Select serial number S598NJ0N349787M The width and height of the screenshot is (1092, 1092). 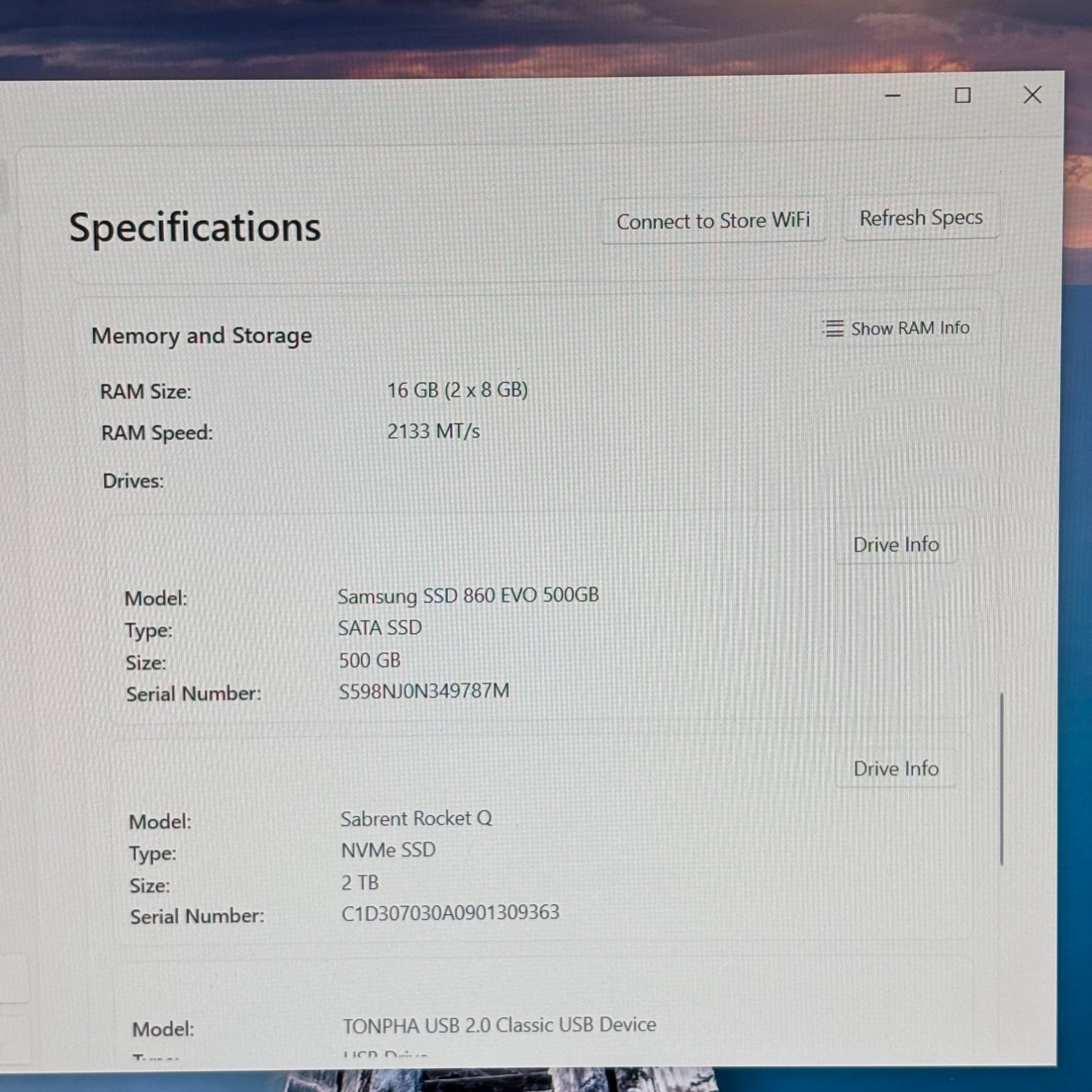click(424, 691)
